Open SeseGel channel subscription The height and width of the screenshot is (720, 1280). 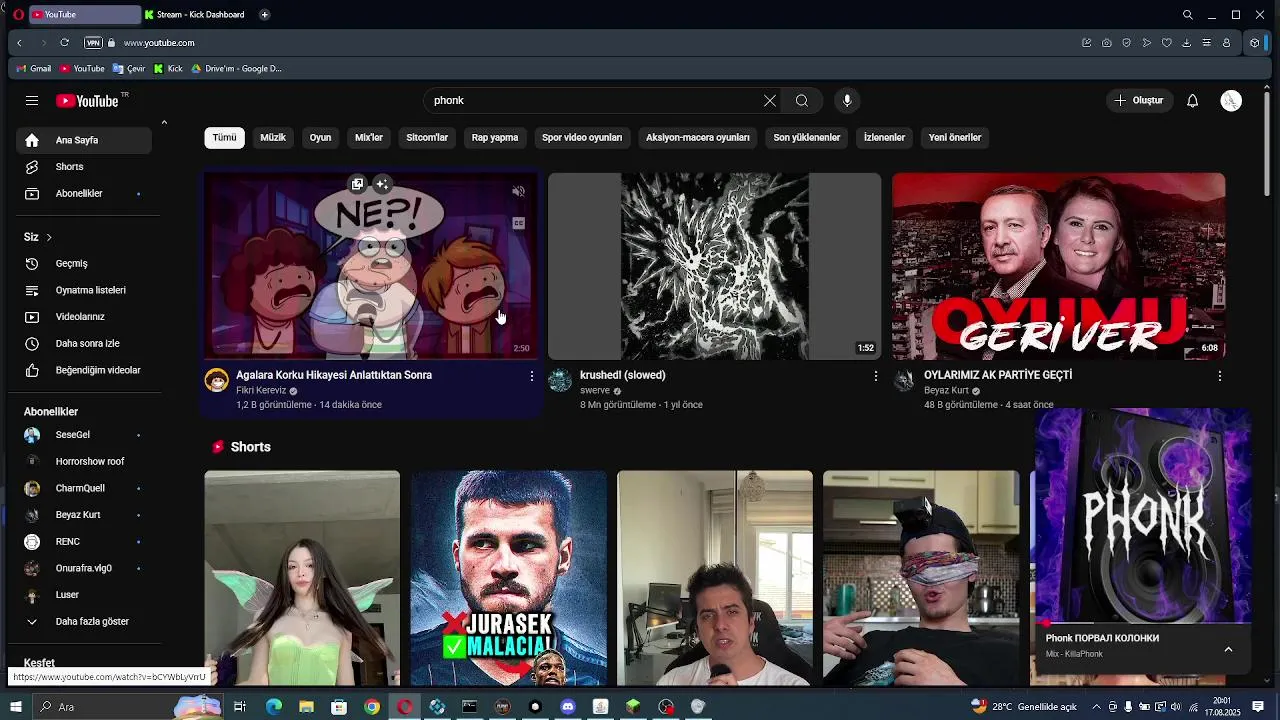click(x=84, y=435)
